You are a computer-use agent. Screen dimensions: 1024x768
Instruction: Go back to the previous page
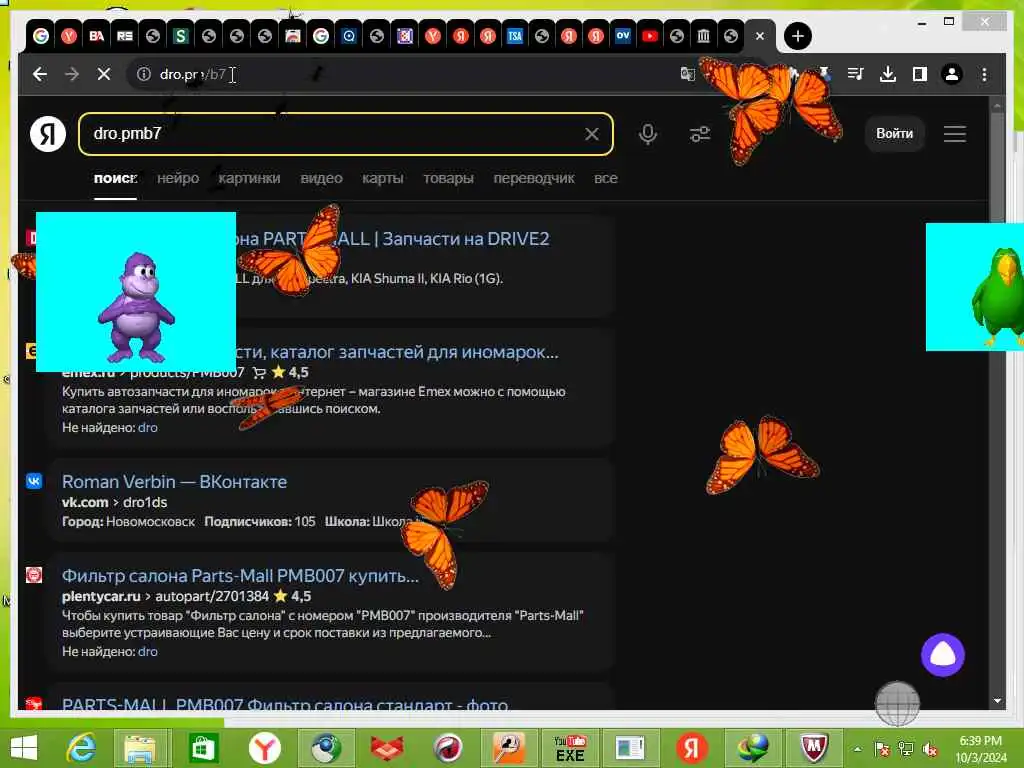click(40, 74)
